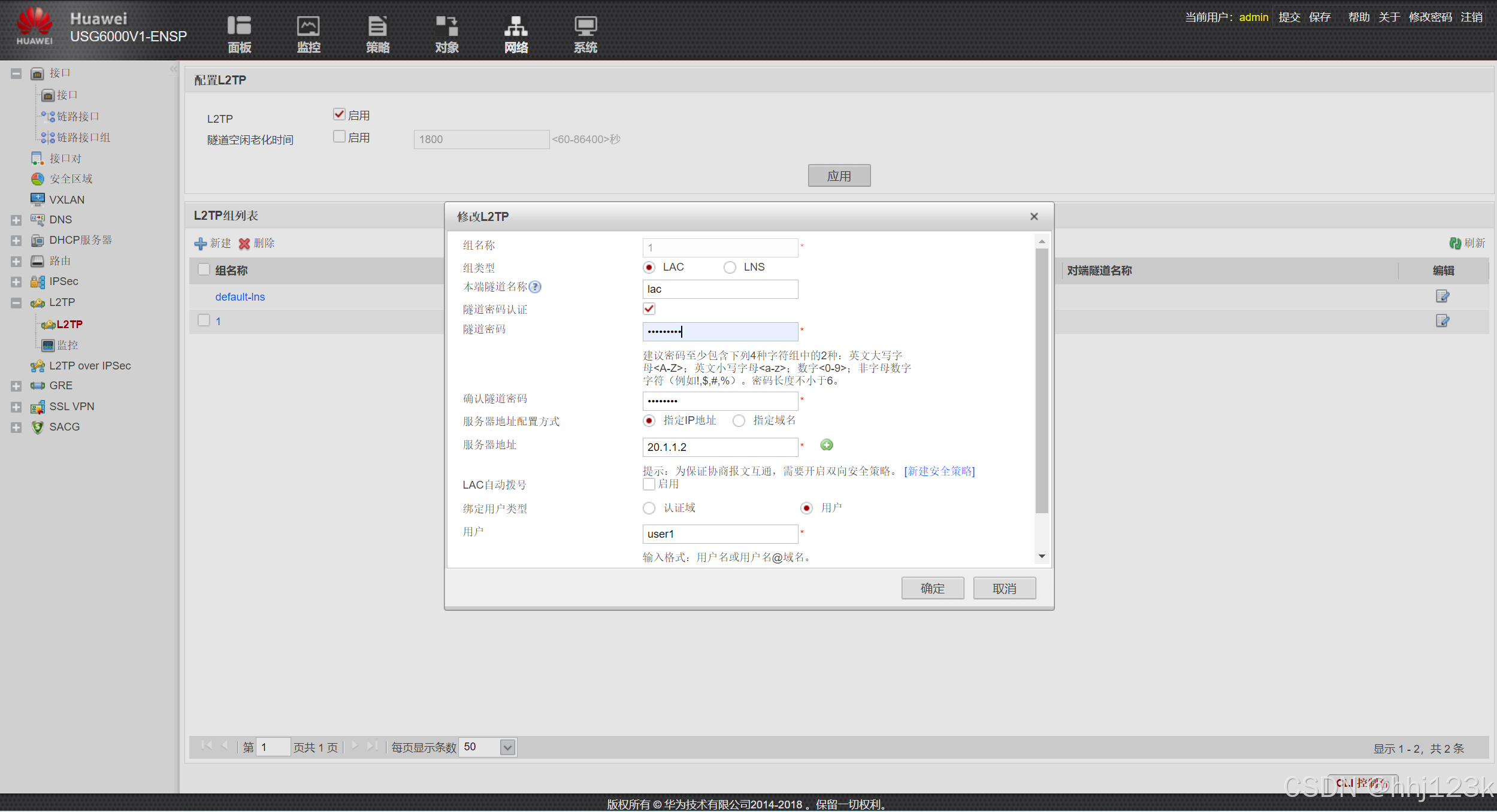The height and width of the screenshot is (812, 1497).
Task: Click edit icon for default-lns row
Action: coord(1442,296)
